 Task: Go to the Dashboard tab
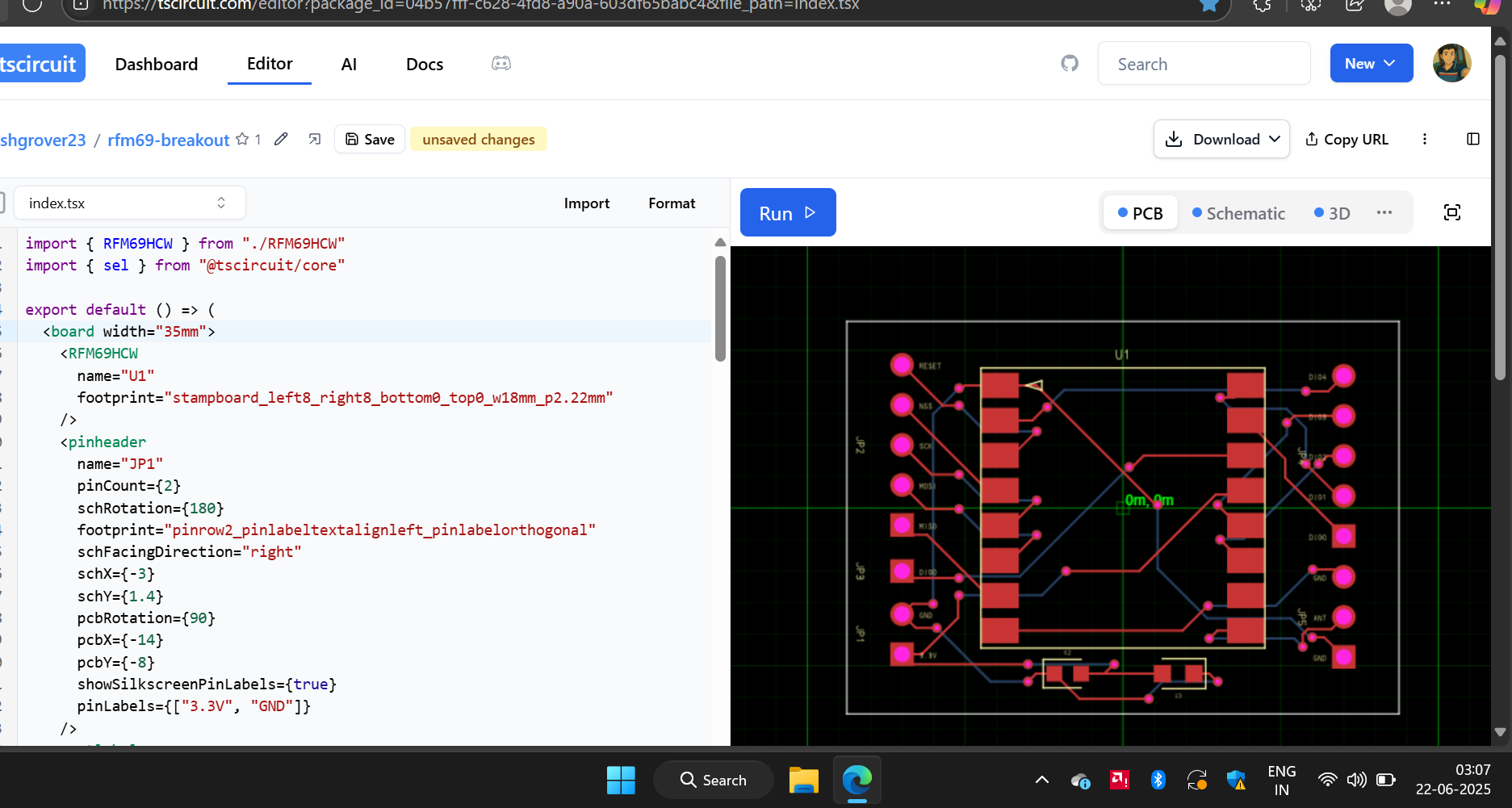point(157,65)
